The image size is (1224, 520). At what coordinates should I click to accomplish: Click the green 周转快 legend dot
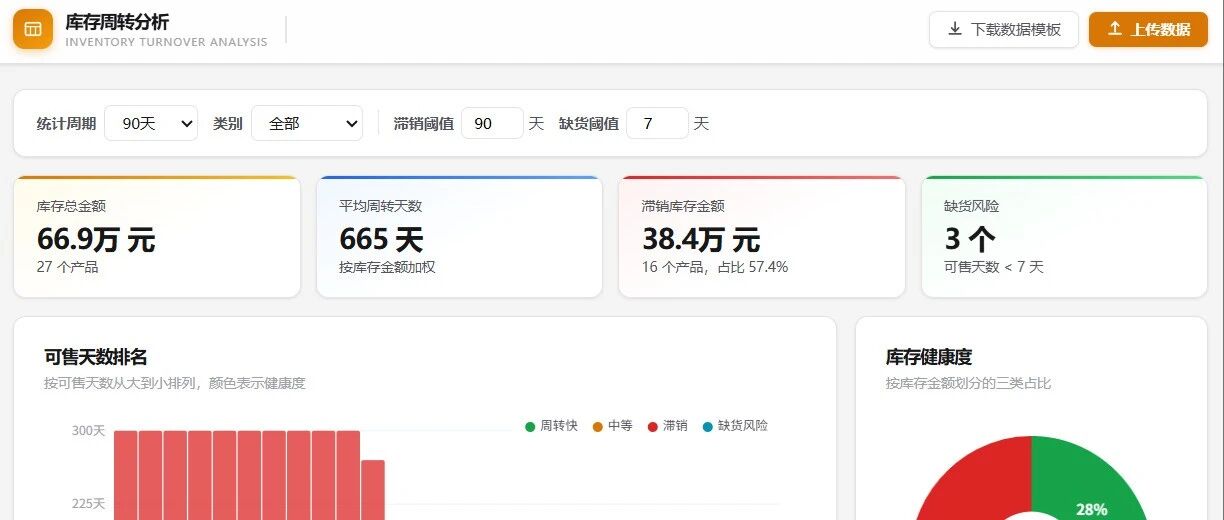(x=531, y=427)
